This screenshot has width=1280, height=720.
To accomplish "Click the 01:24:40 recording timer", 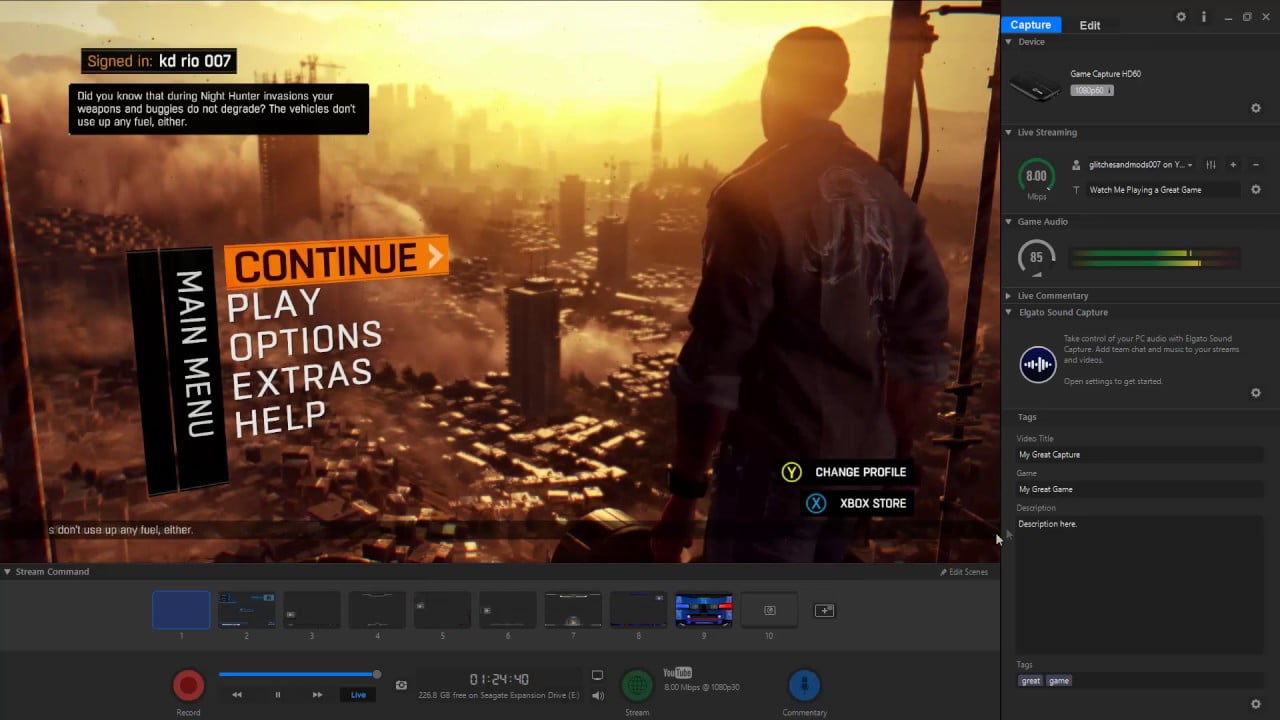I will 499,679.
